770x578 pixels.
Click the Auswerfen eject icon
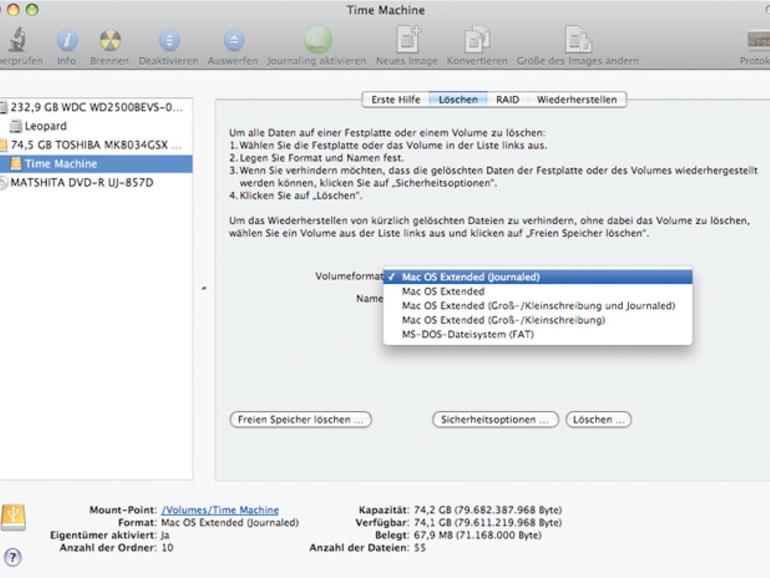pos(234,40)
